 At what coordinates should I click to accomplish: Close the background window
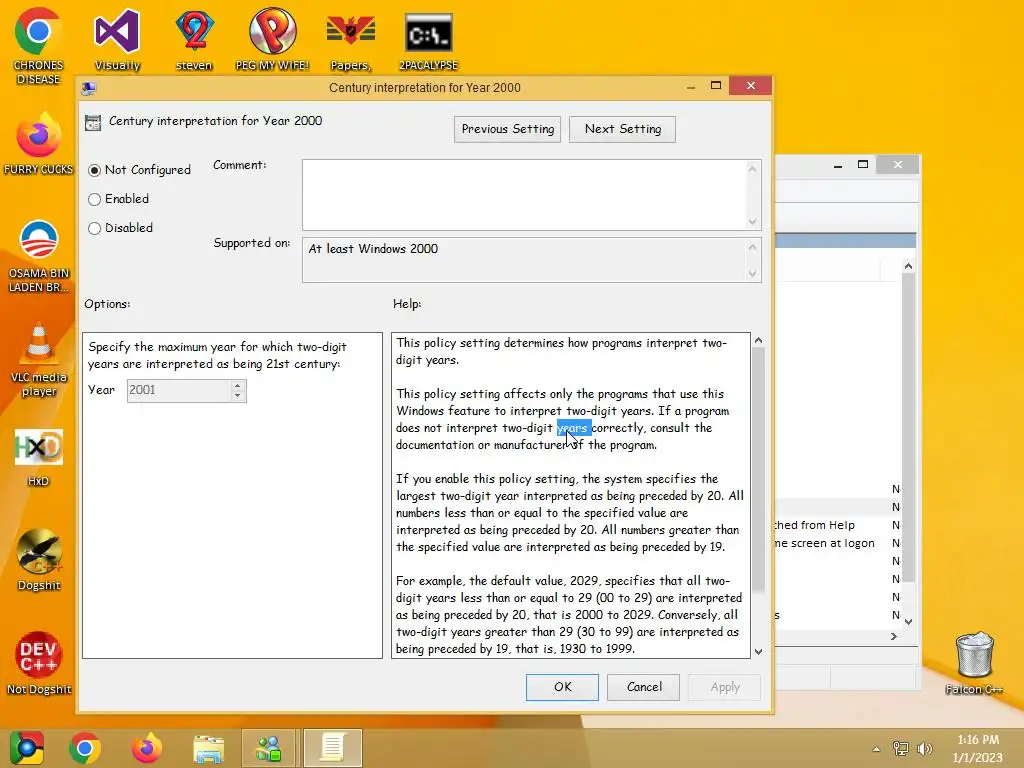[897, 165]
